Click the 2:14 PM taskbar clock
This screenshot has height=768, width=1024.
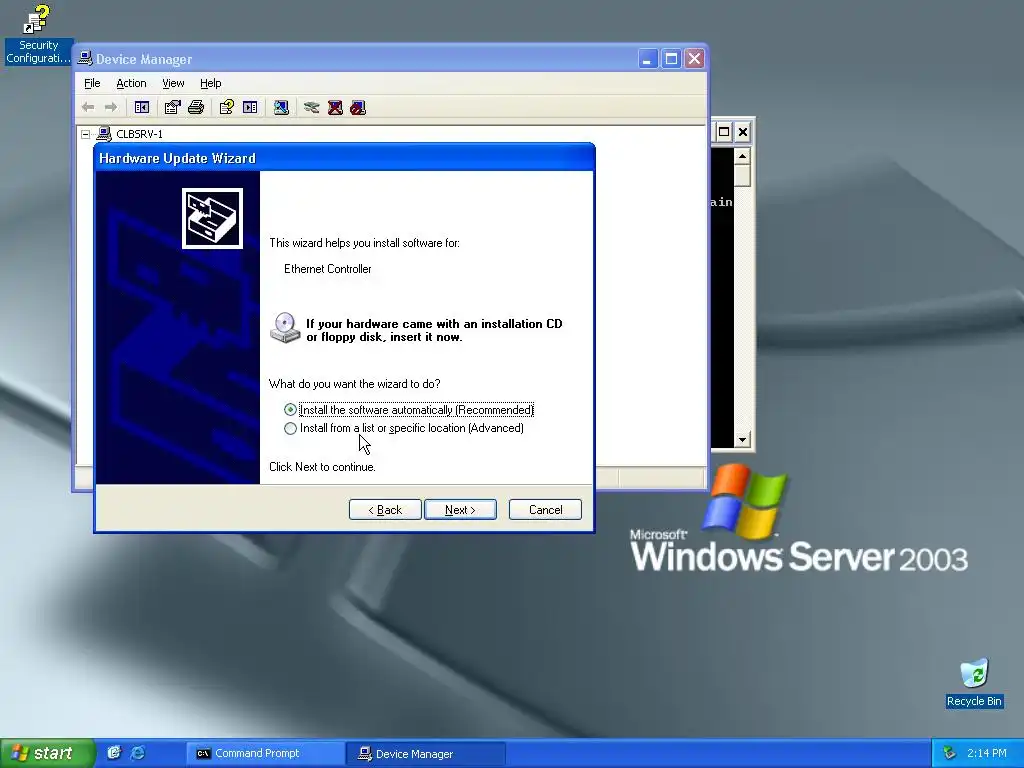coord(987,753)
